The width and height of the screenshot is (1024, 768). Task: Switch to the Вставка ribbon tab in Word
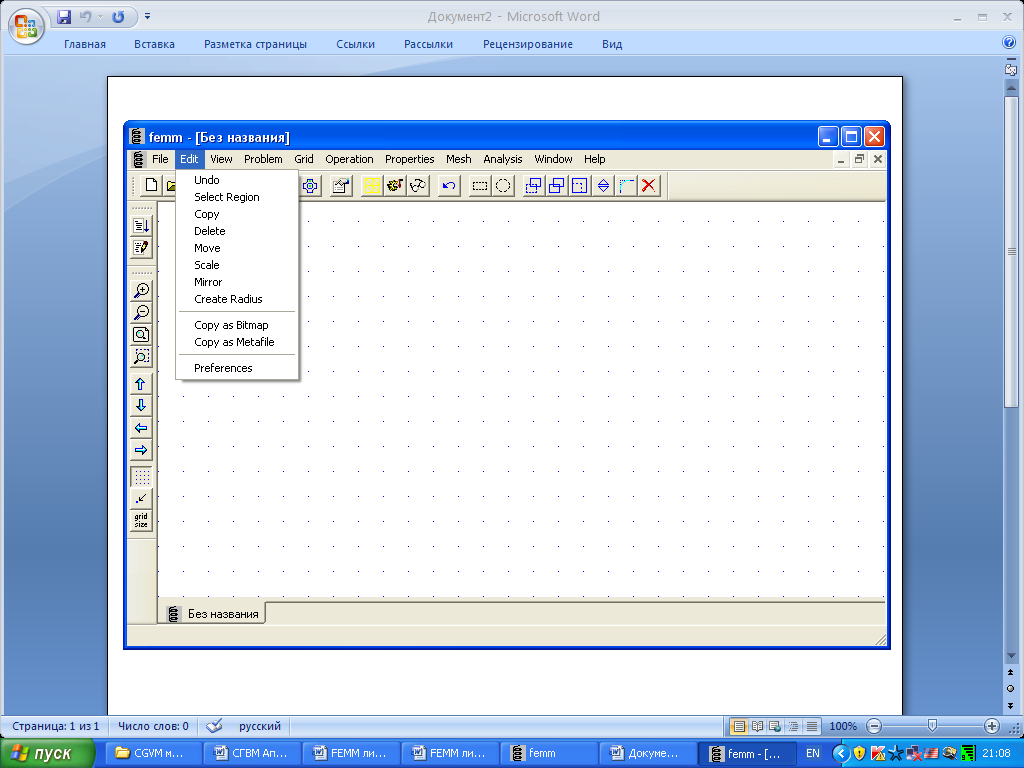point(154,44)
